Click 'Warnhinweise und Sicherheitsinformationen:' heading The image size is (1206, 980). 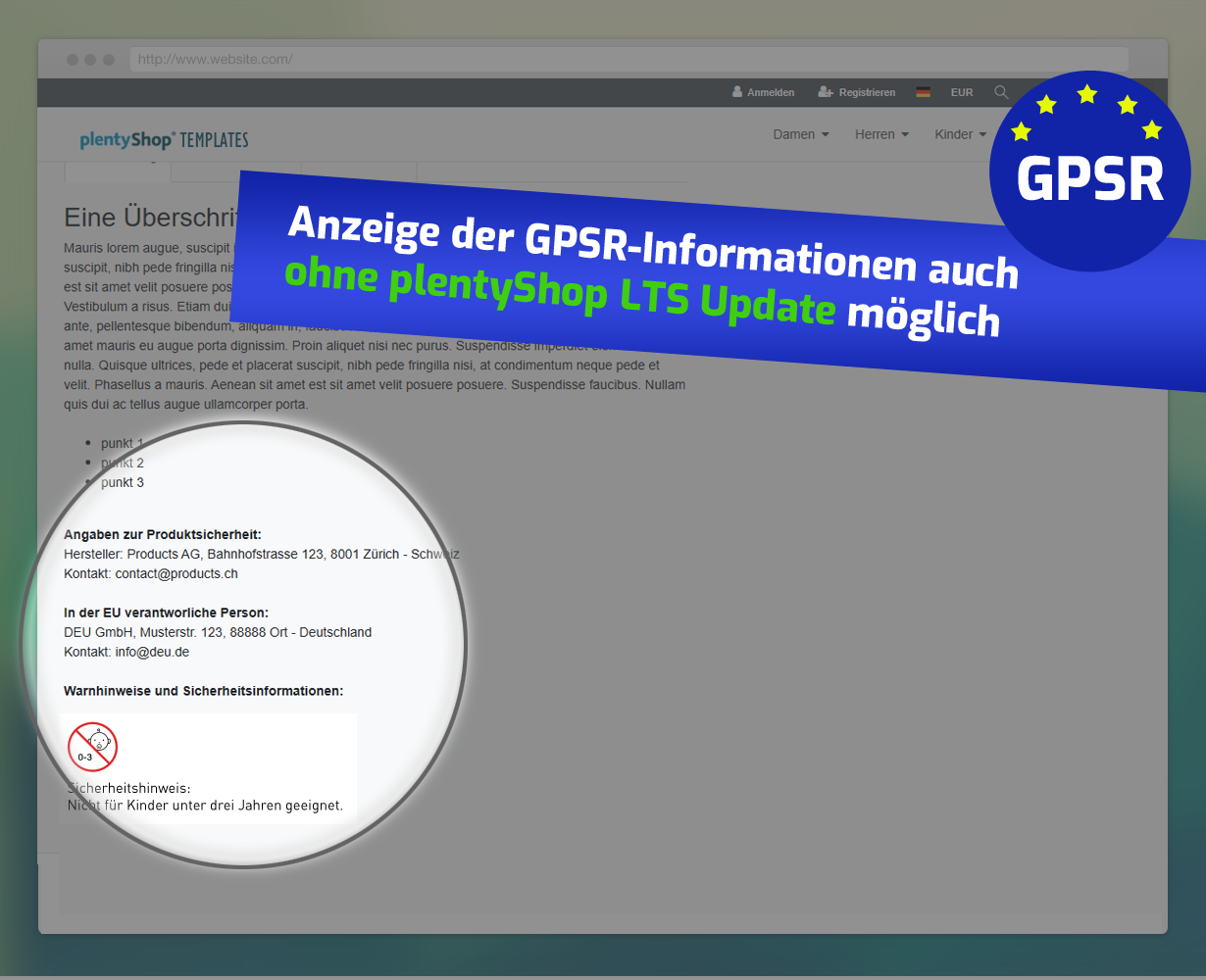click(x=204, y=691)
